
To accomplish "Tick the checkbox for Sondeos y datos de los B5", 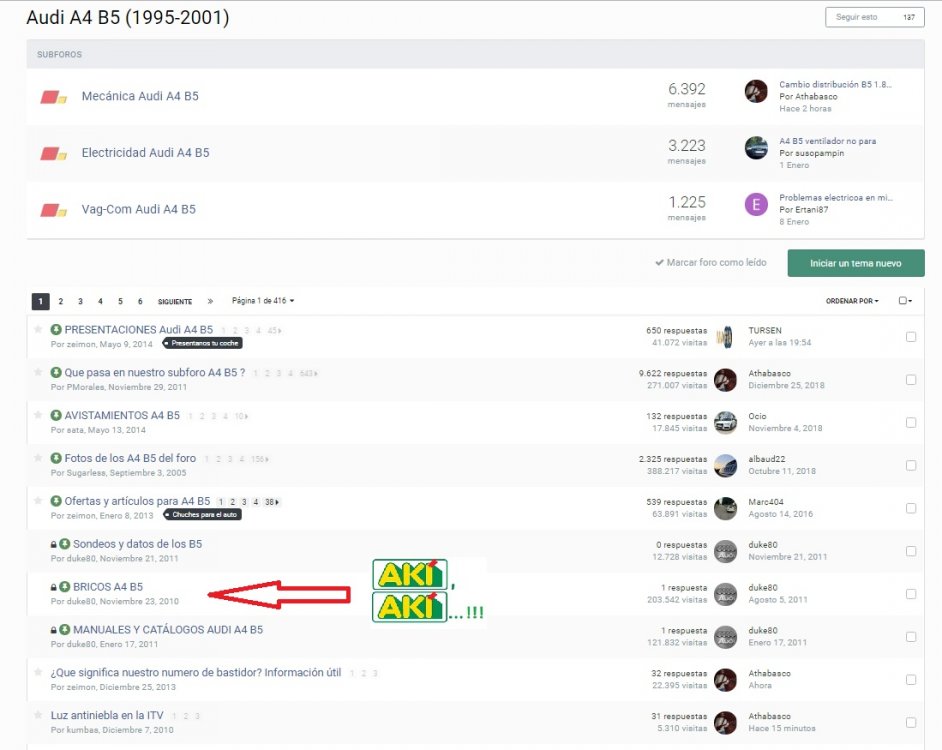I will pos(911,551).
